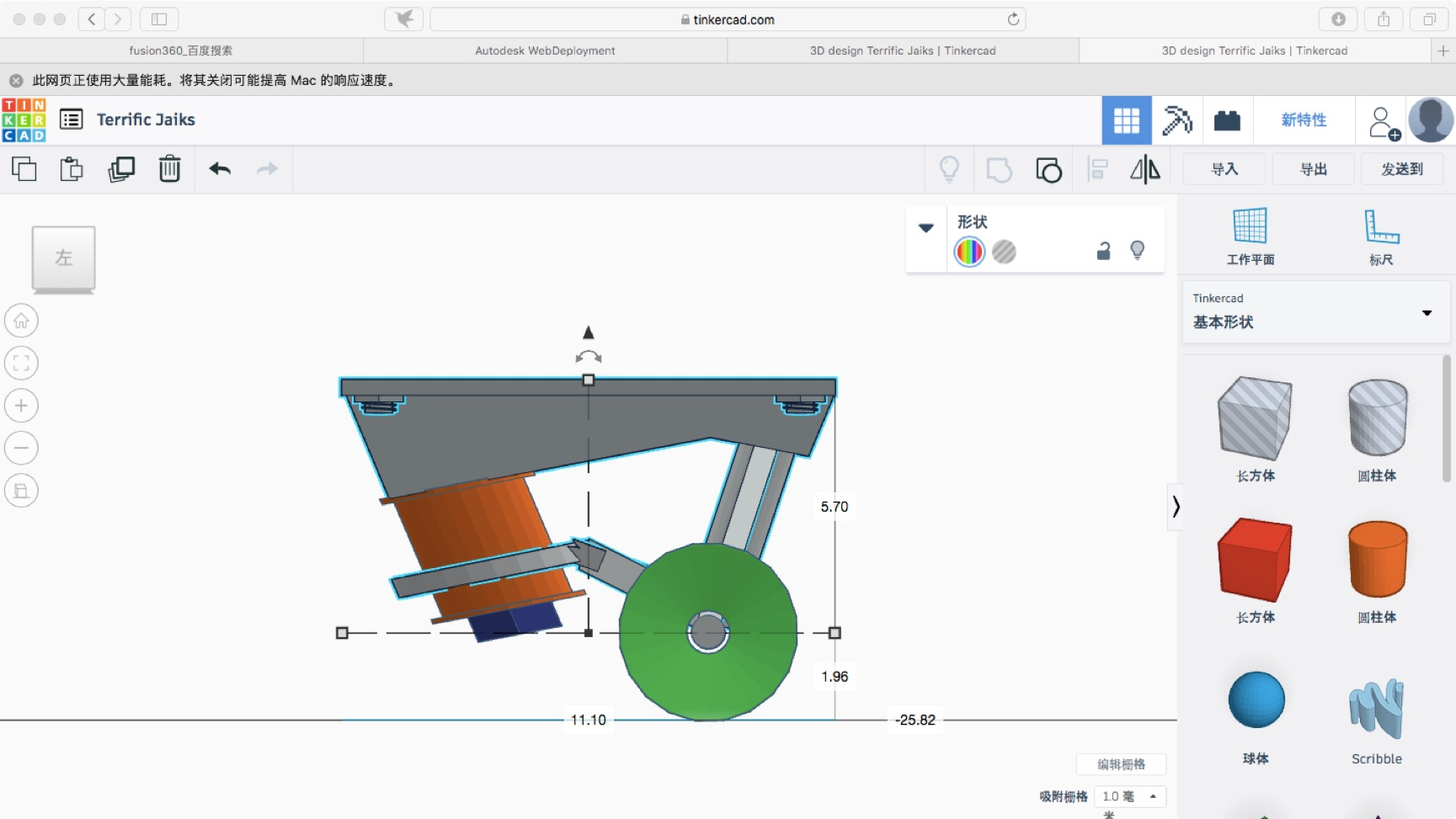1456x819 pixels.
Task: Zoom out with the minus button
Action: (x=21, y=448)
